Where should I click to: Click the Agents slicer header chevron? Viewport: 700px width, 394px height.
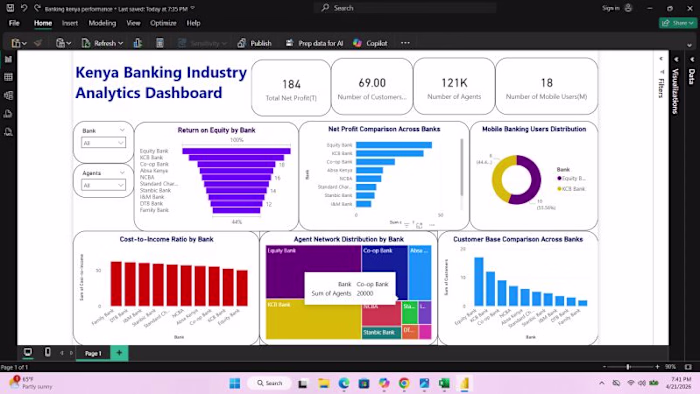point(122,173)
